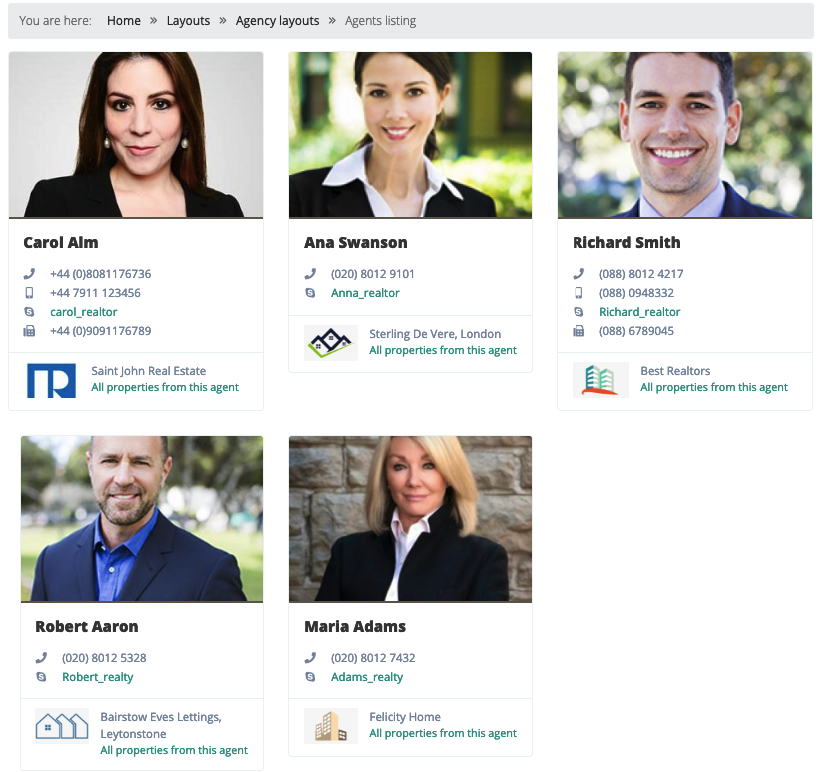This screenshot has height=772, width=818.
Task: Click the mobile icon next to +44 7911 123456
Action: pyautogui.click(x=29, y=293)
